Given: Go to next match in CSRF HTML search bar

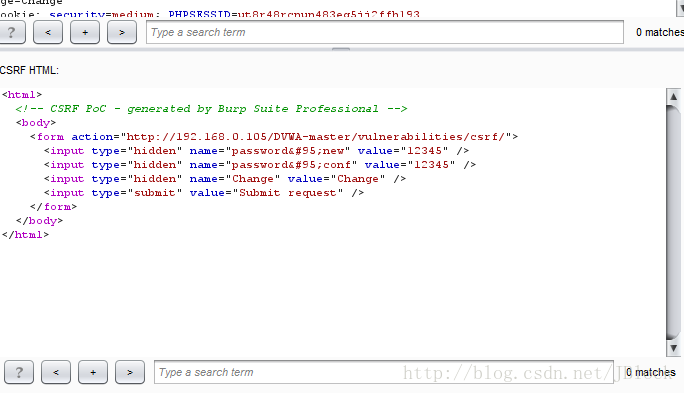Looking at the screenshot, I should (x=130, y=372).
